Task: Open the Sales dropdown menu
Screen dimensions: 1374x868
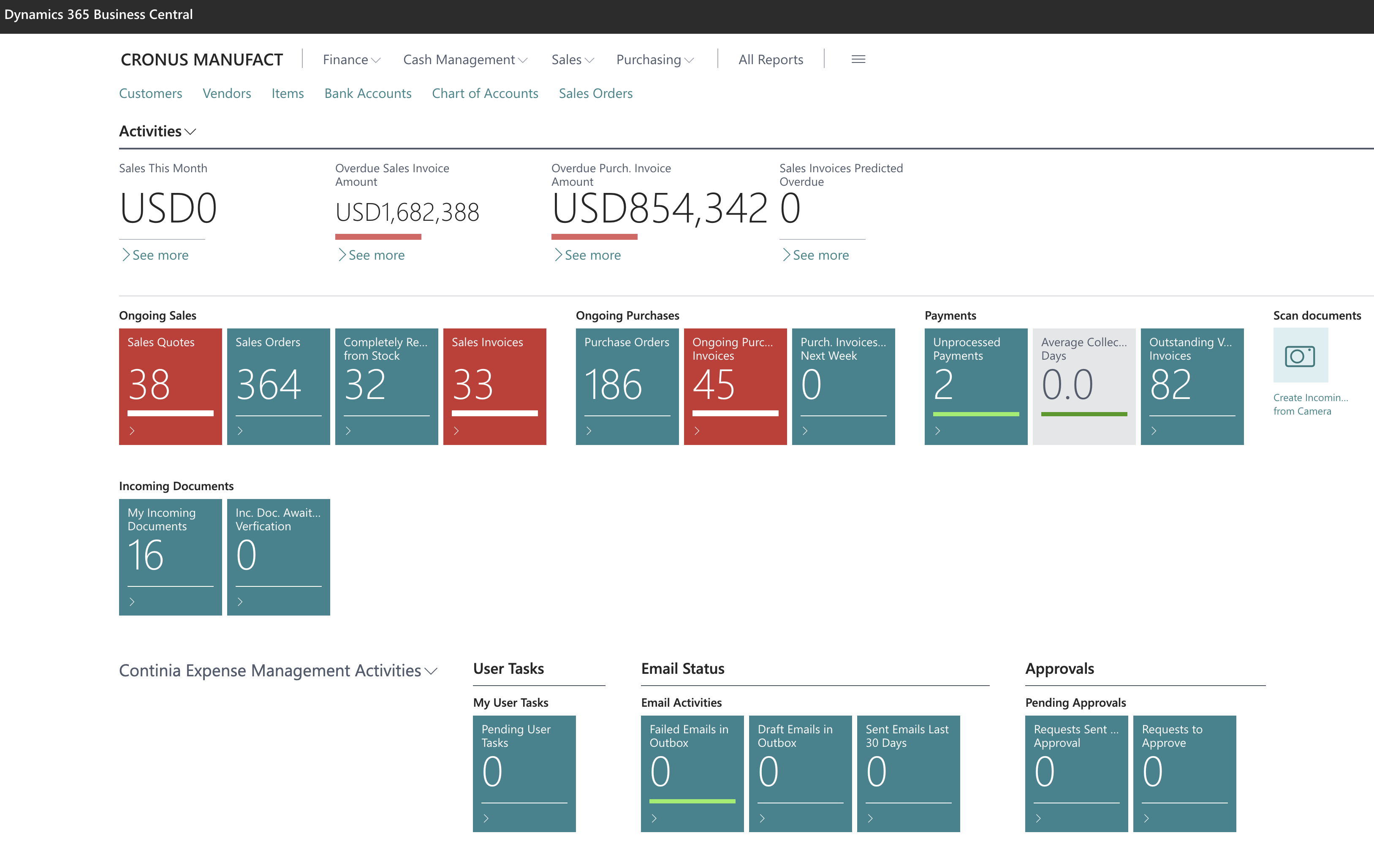Action: 572,60
